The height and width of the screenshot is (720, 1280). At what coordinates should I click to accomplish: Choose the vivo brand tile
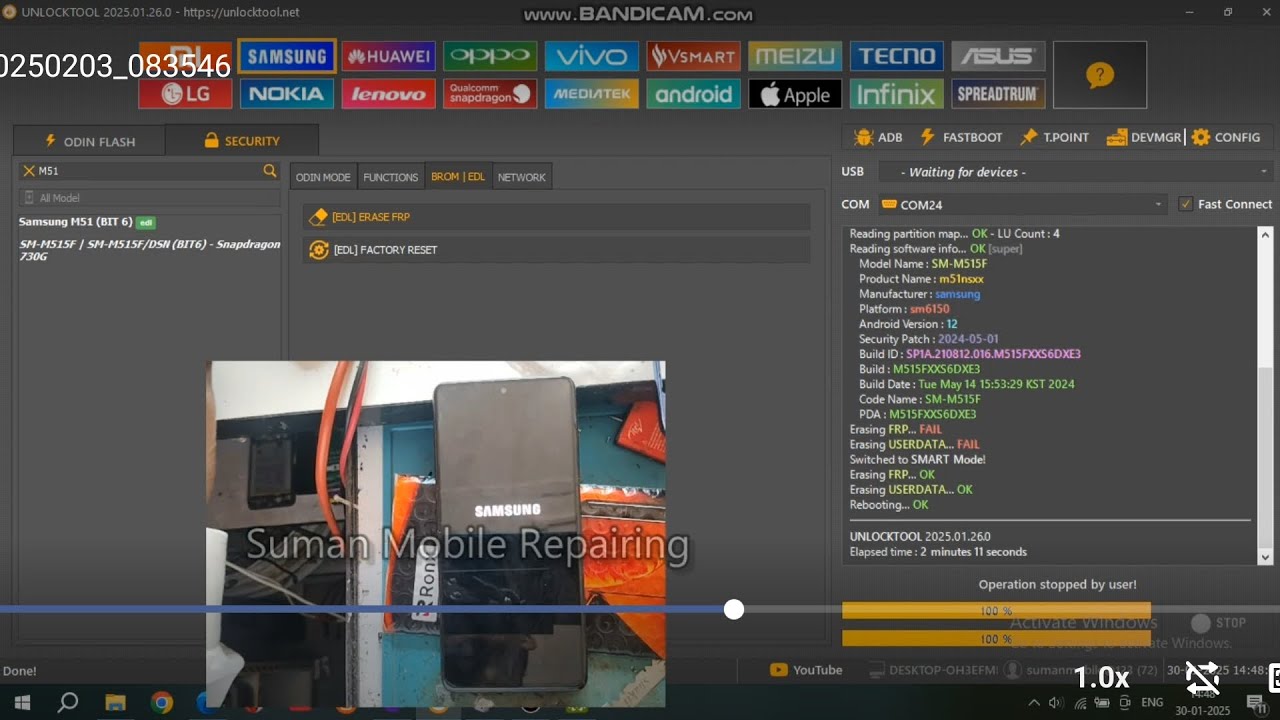(x=592, y=56)
